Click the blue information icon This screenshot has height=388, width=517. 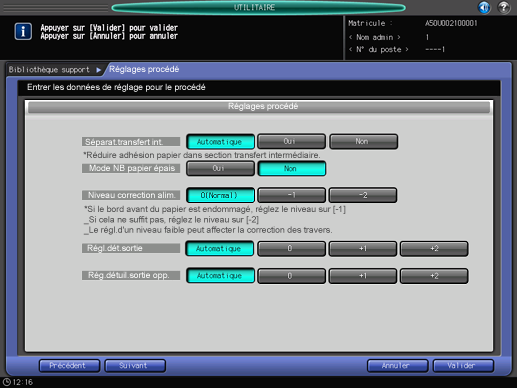coord(23,32)
